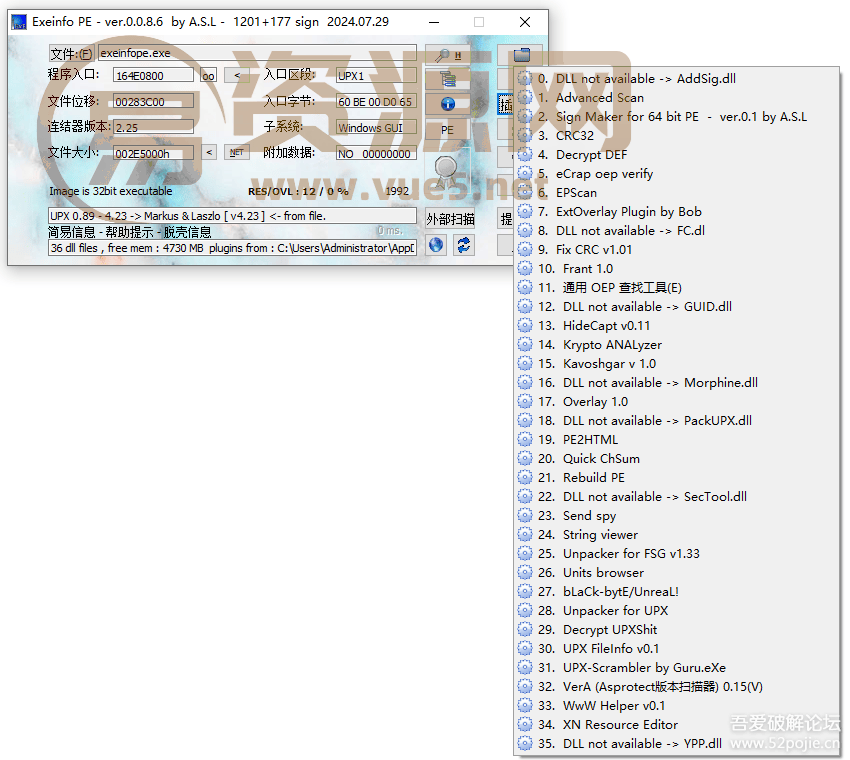Click the blue refresh arrows icon
850x760 pixels.
[x=464, y=245]
